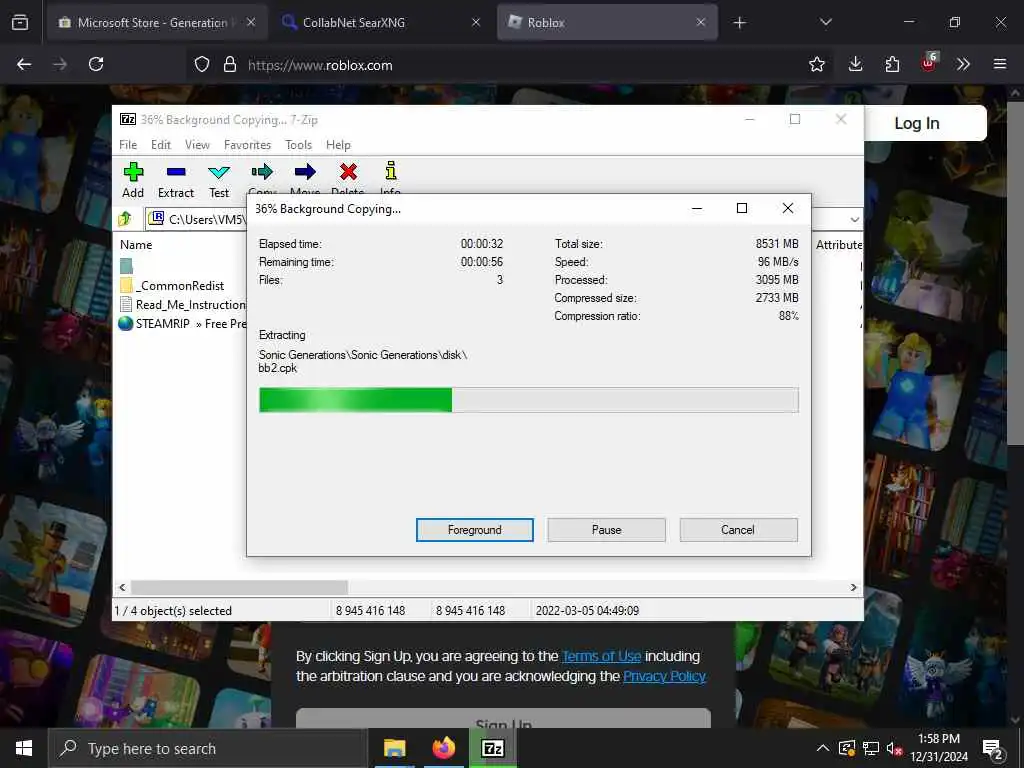This screenshot has height=768, width=1024.
Task: Open a new browser tab
Action: 739,23
